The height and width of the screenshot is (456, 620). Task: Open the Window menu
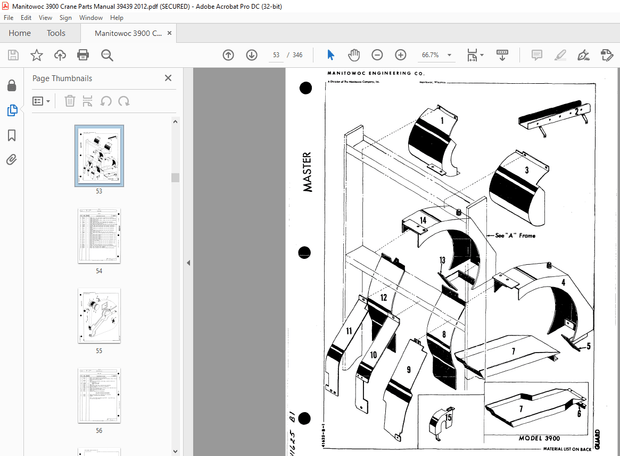tap(90, 18)
